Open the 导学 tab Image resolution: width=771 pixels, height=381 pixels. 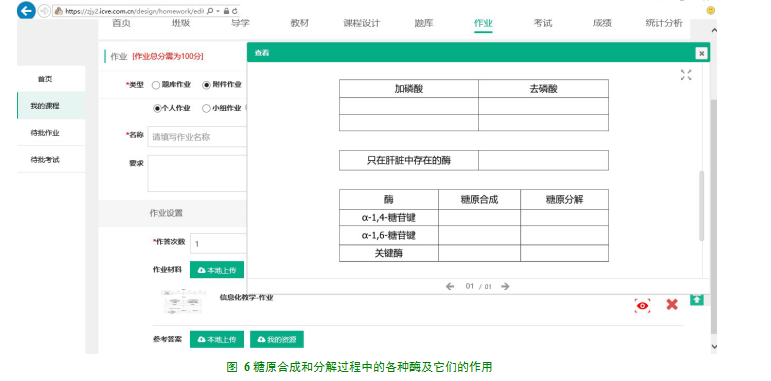point(240,23)
